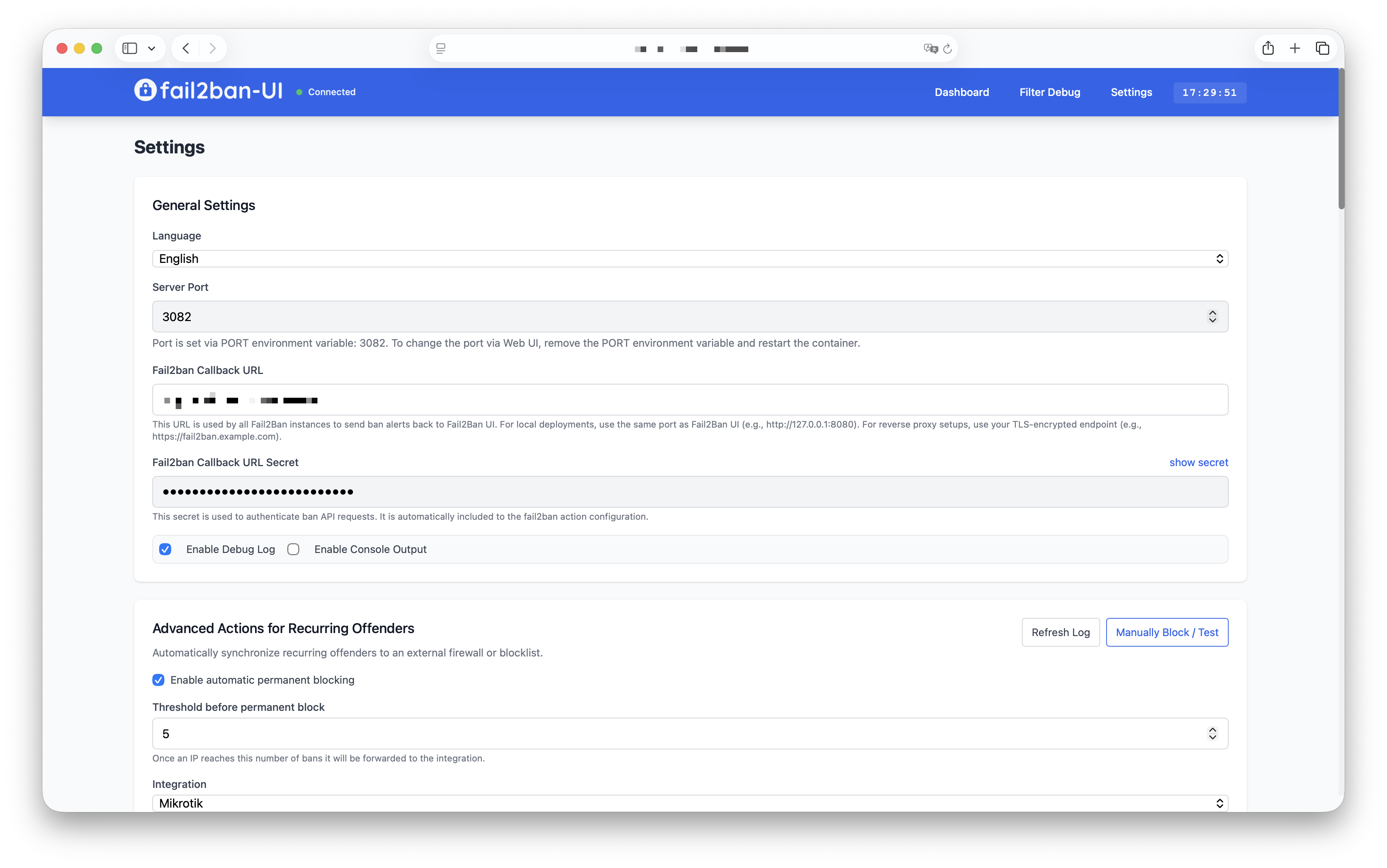Open a new tab with plus icon
The height and width of the screenshot is (868, 1387).
pyautogui.click(x=1294, y=48)
